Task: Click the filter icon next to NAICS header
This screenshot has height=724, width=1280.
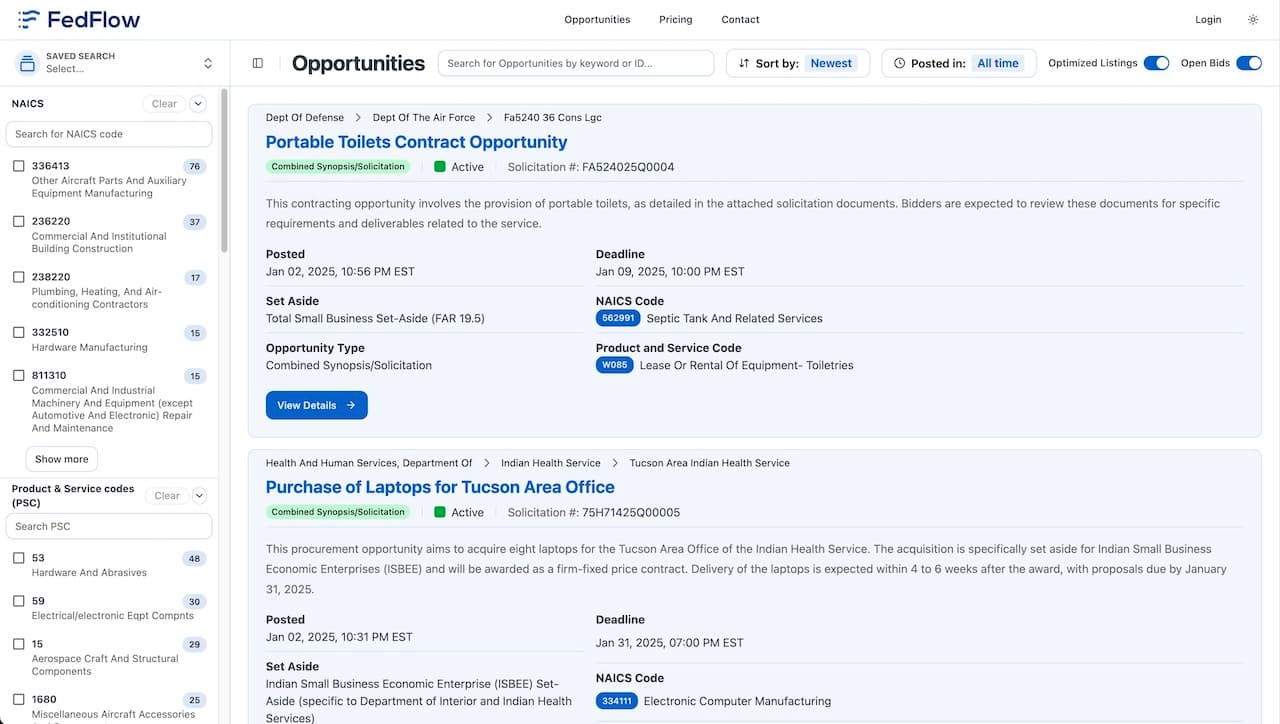Action: pyautogui.click(x=197, y=103)
